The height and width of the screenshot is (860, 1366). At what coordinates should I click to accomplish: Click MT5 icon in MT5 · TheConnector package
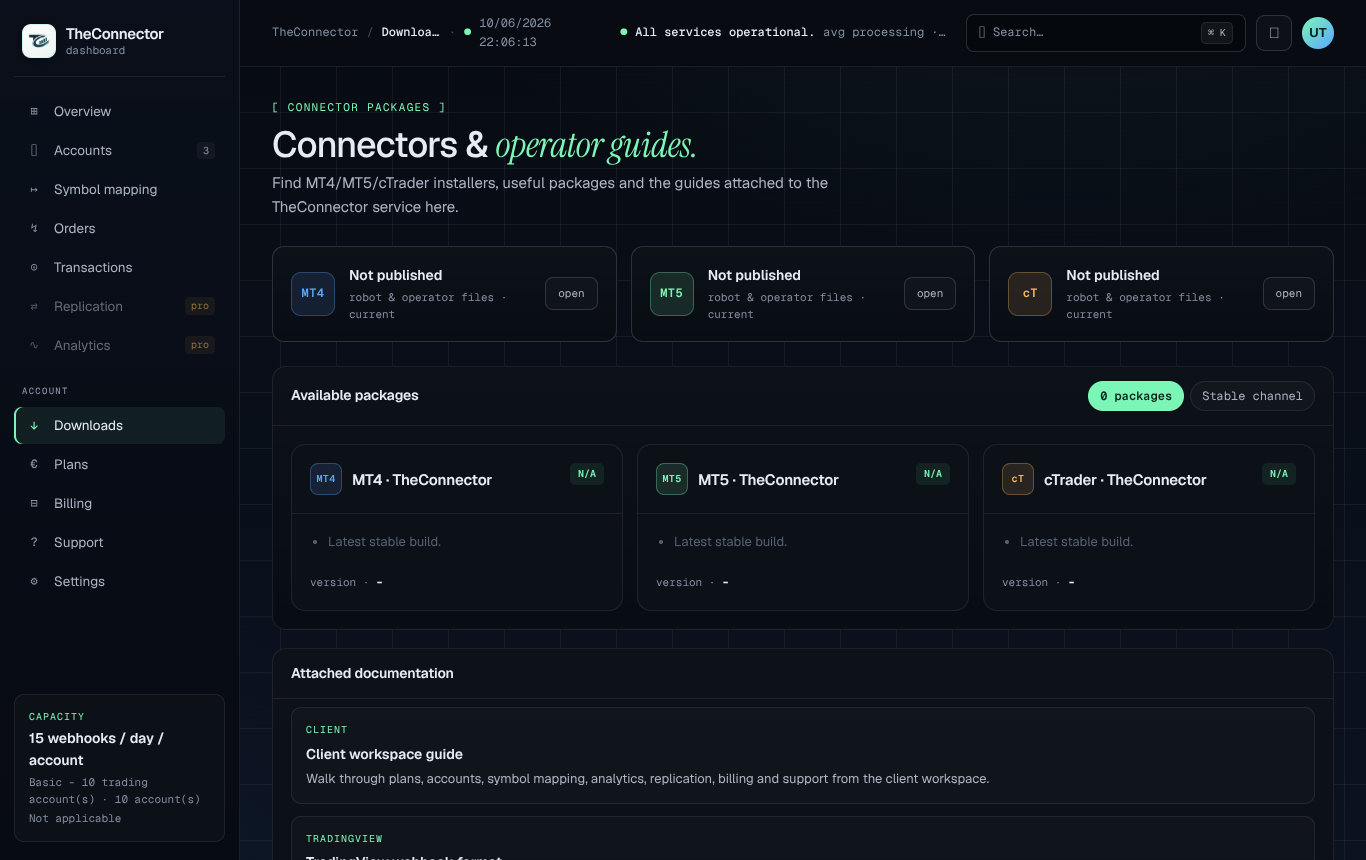point(672,479)
